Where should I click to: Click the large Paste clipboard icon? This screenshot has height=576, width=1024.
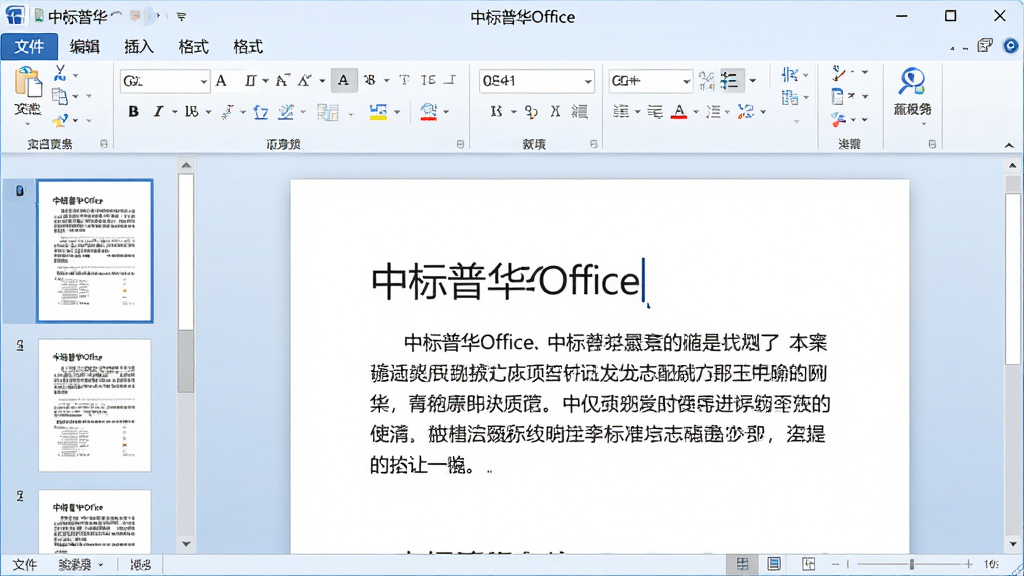click(27, 83)
